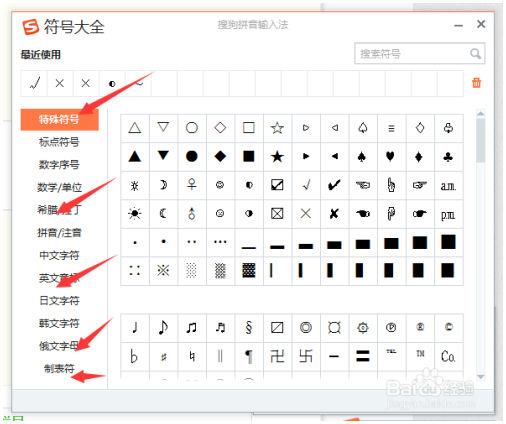Insert the boxed X symbol in the grid
Image resolution: width=506 pixels, height=424 pixels.
(277, 213)
